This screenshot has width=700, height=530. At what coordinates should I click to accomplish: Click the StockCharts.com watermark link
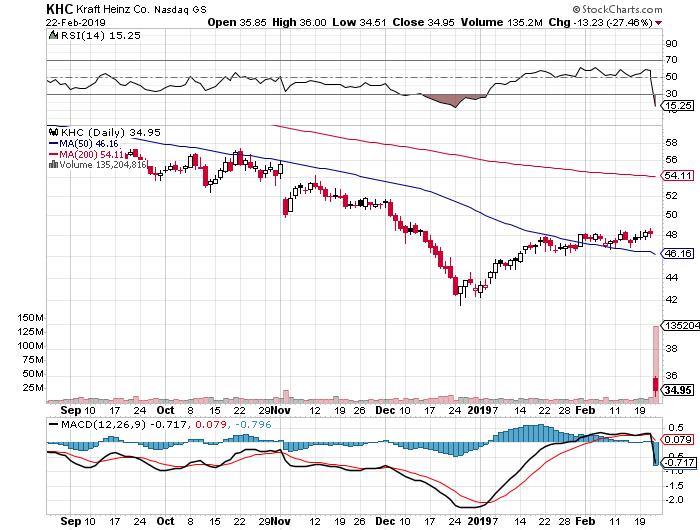point(617,9)
